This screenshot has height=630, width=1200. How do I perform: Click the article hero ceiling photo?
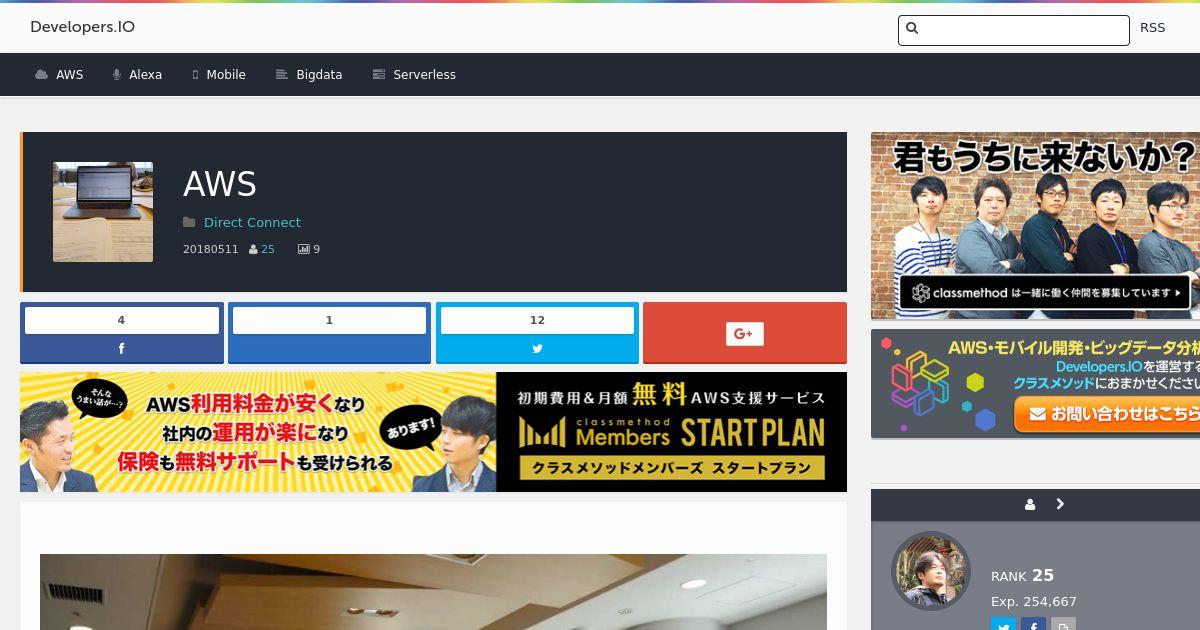(433, 592)
